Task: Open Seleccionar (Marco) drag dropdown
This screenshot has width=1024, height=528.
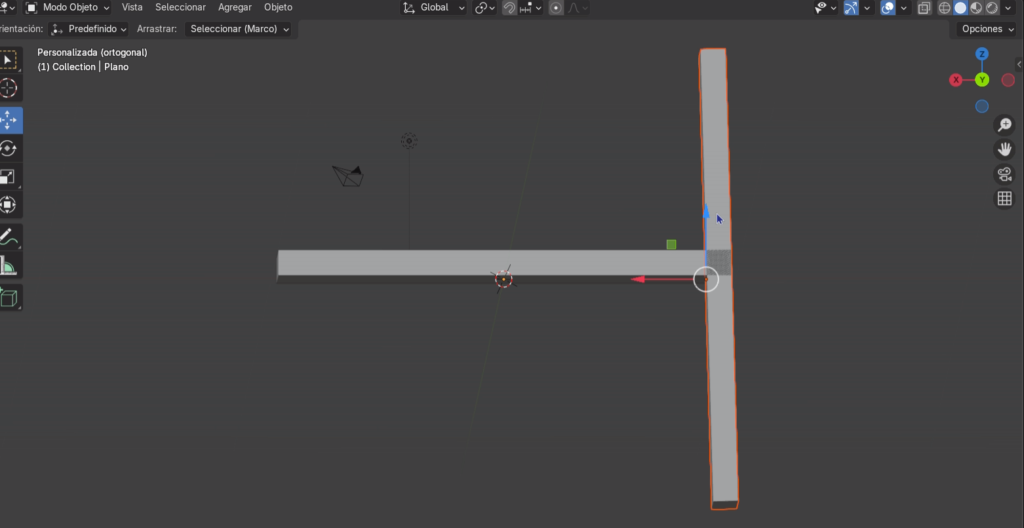Action: pos(240,29)
